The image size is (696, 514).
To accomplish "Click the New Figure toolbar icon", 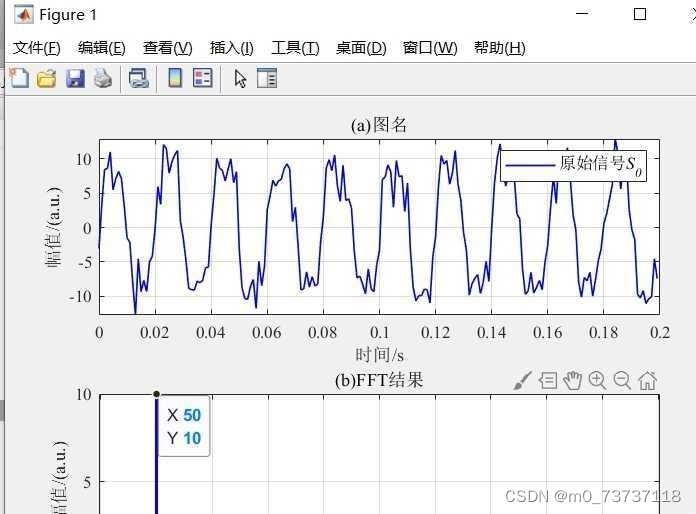I will click(x=19, y=79).
